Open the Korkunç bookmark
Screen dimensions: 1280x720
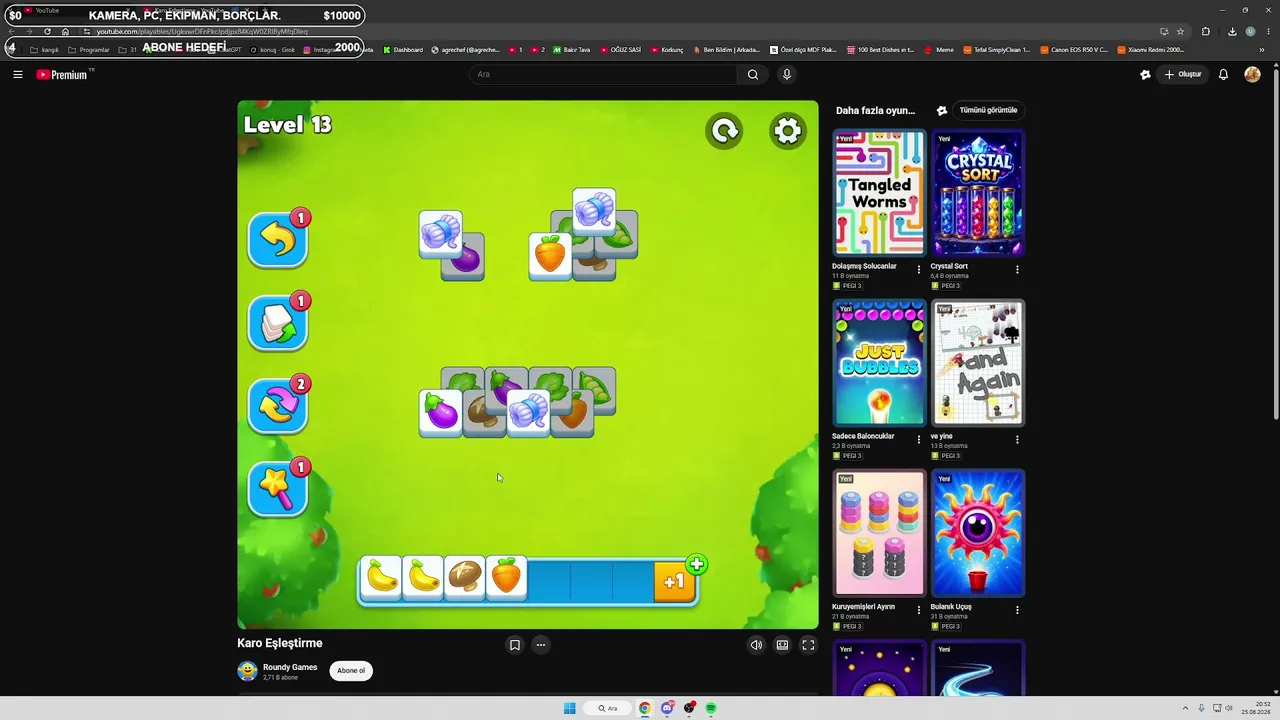pos(667,49)
